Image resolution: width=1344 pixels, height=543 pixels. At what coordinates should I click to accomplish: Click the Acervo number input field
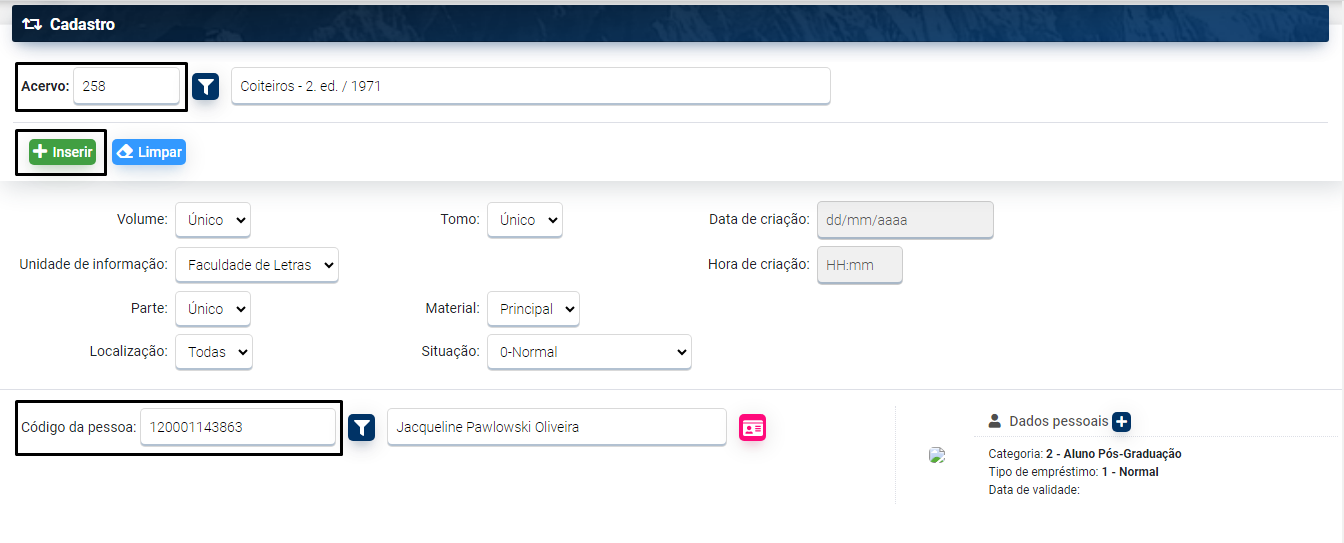click(126, 86)
